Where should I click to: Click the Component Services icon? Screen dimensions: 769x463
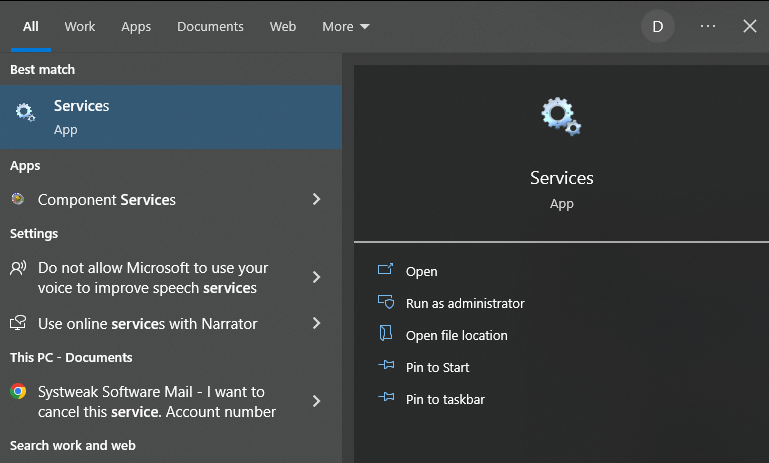click(x=18, y=199)
